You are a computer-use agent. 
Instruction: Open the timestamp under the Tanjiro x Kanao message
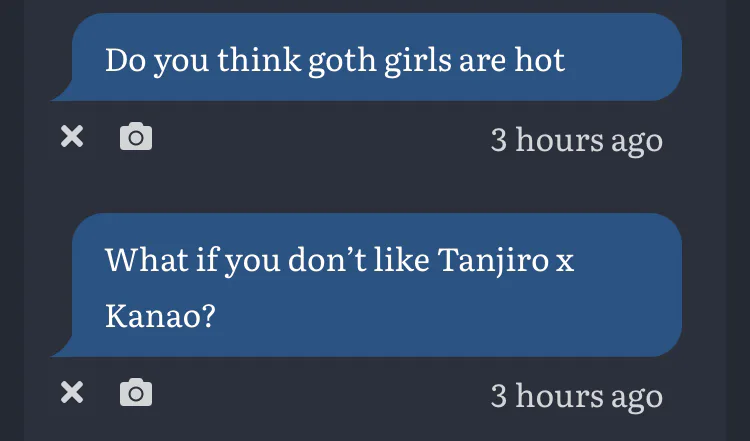576,395
